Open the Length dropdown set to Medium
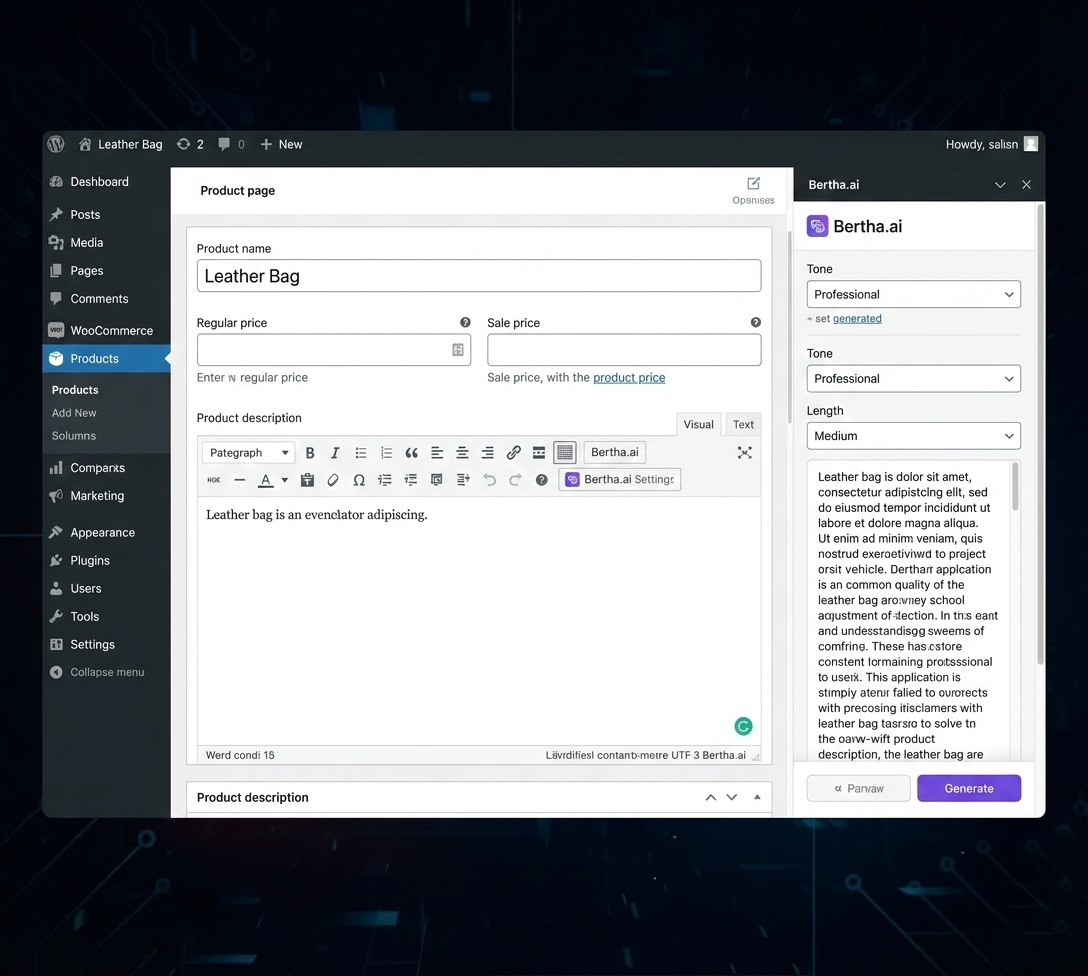 coord(913,436)
